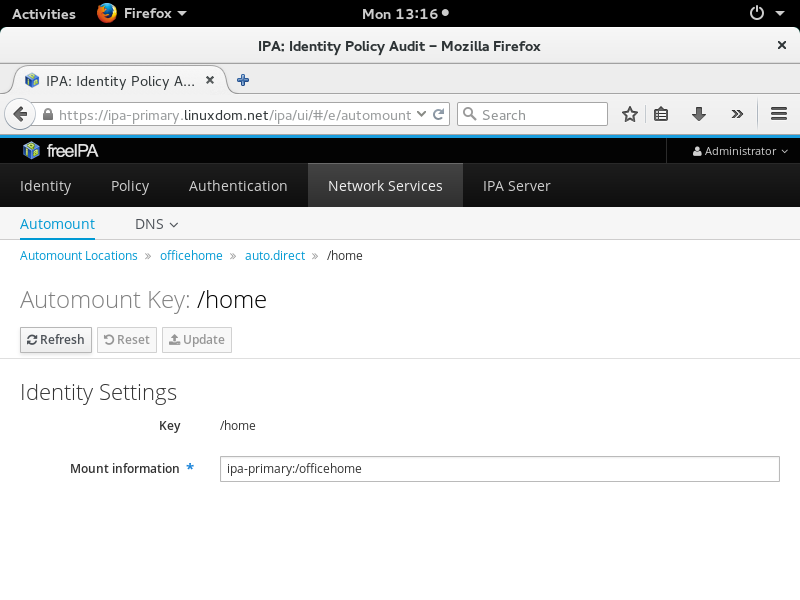800x600 pixels.
Task: Click the bookmark star icon
Action: (x=630, y=115)
